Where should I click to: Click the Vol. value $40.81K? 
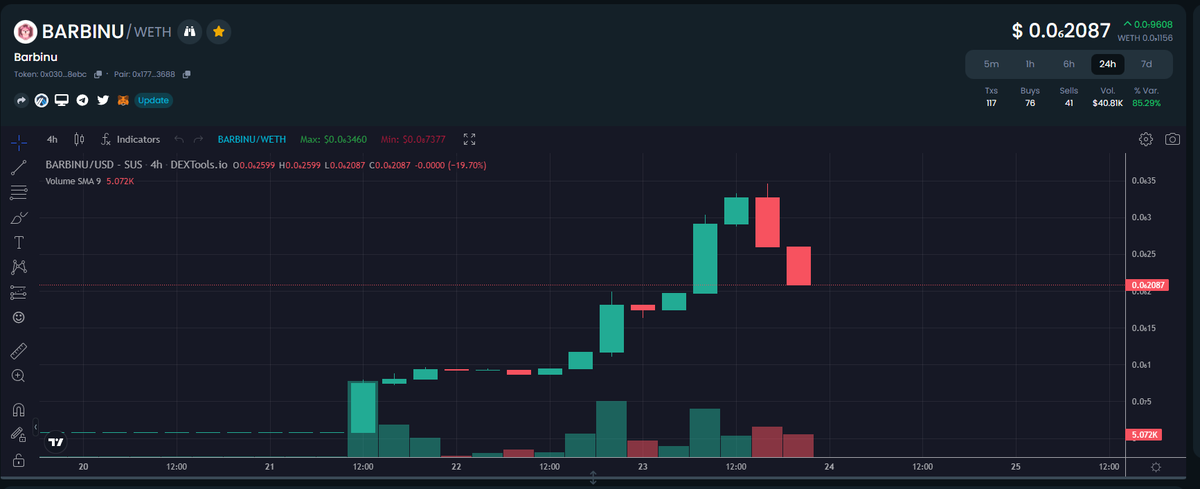1108,103
